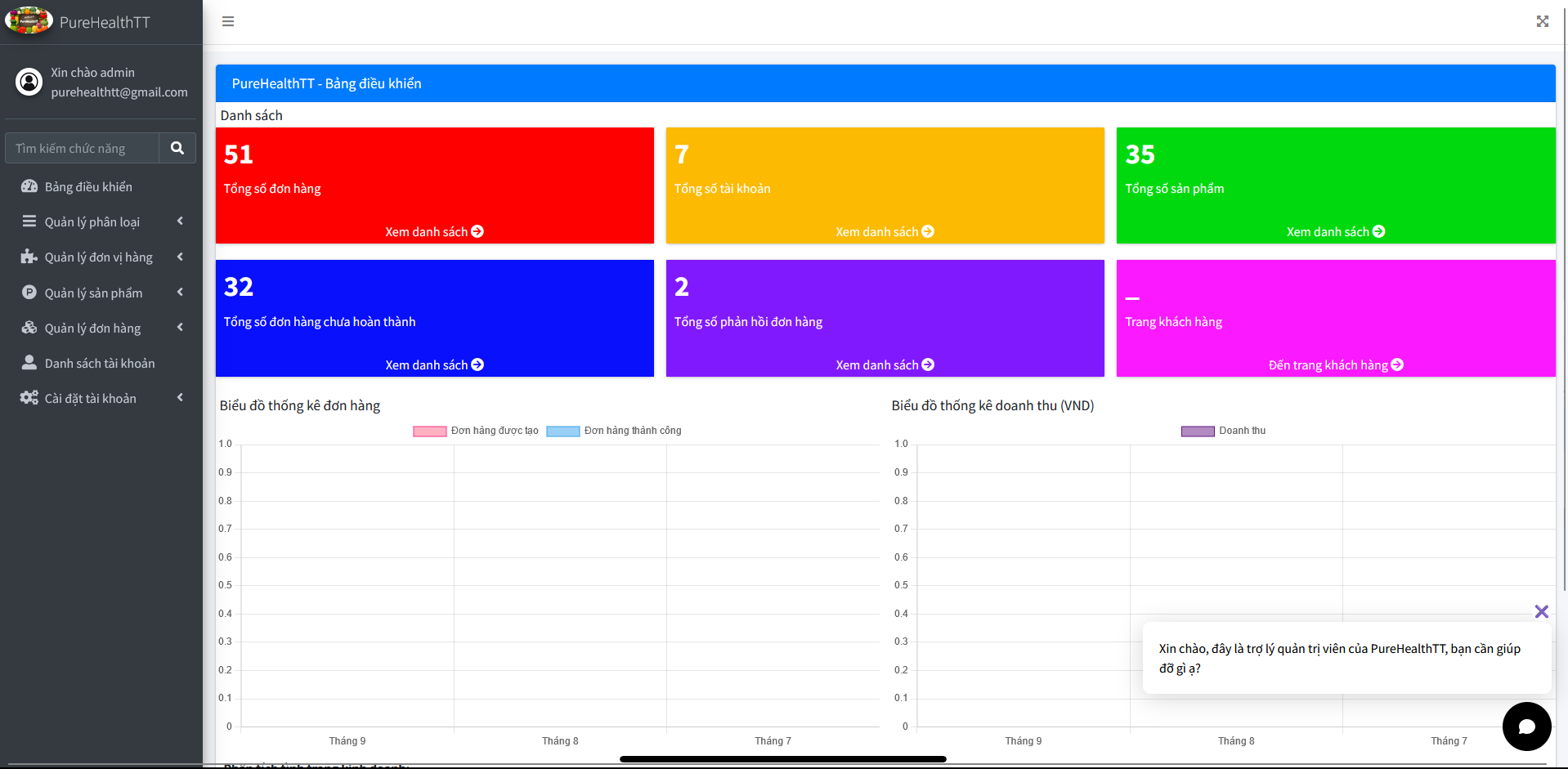Click the dashboard gauge icon
The height and width of the screenshot is (769, 1568).
tap(29, 186)
